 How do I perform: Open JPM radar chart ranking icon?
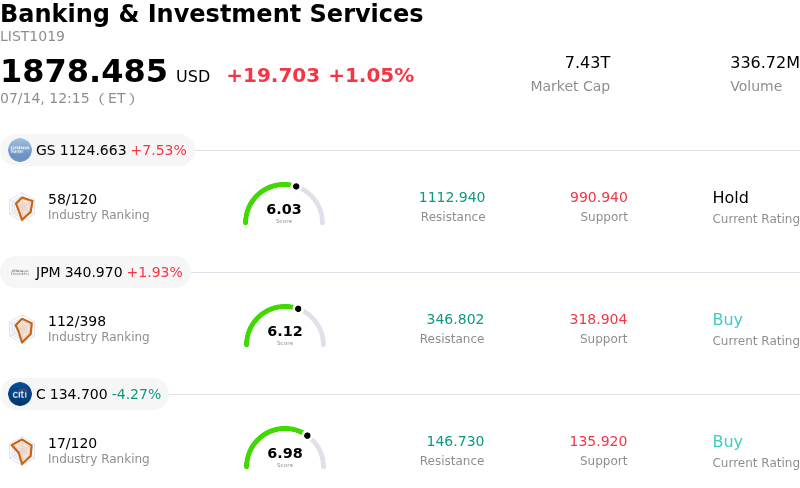[22, 329]
